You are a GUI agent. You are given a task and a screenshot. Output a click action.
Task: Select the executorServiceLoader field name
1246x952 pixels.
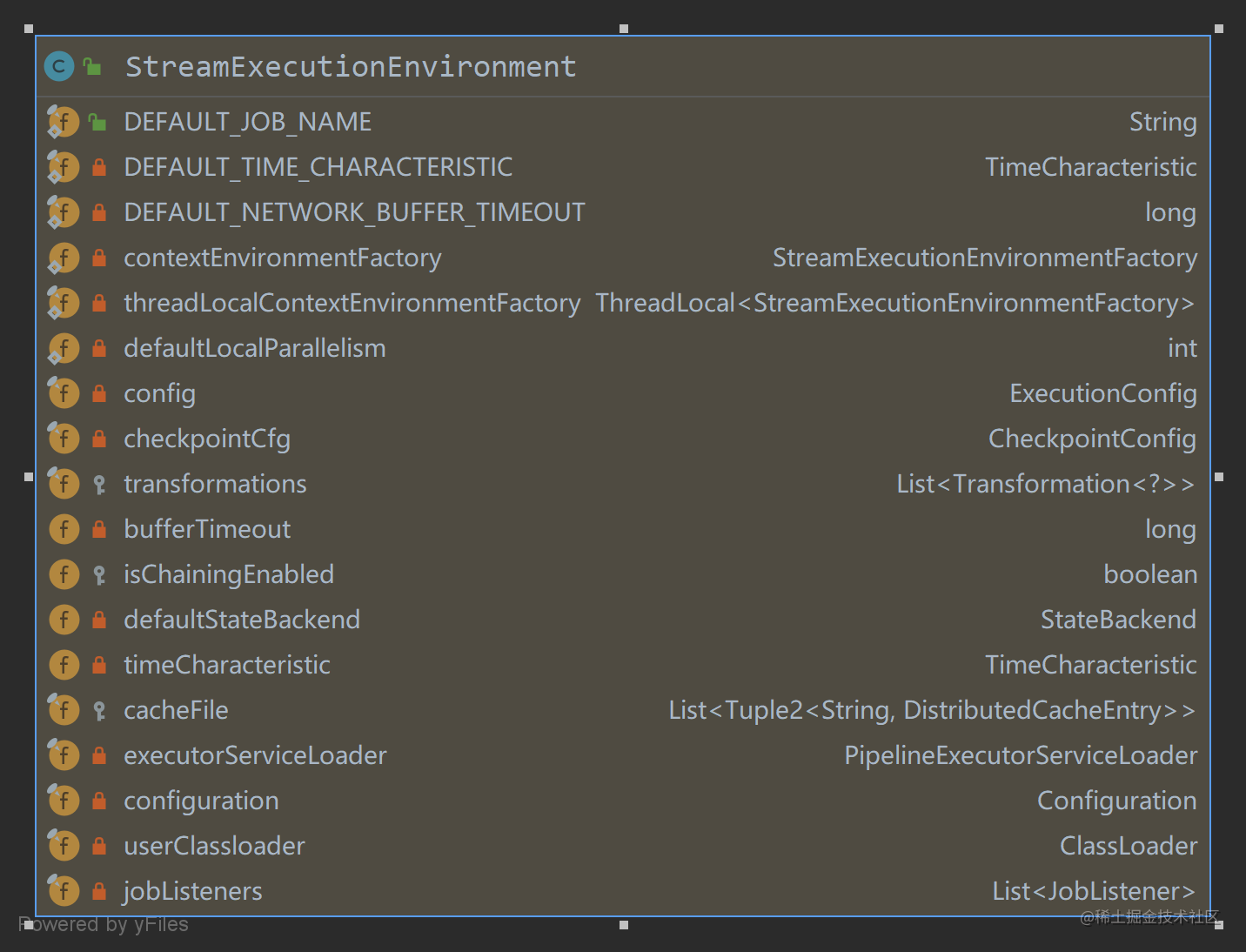coord(255,755)
